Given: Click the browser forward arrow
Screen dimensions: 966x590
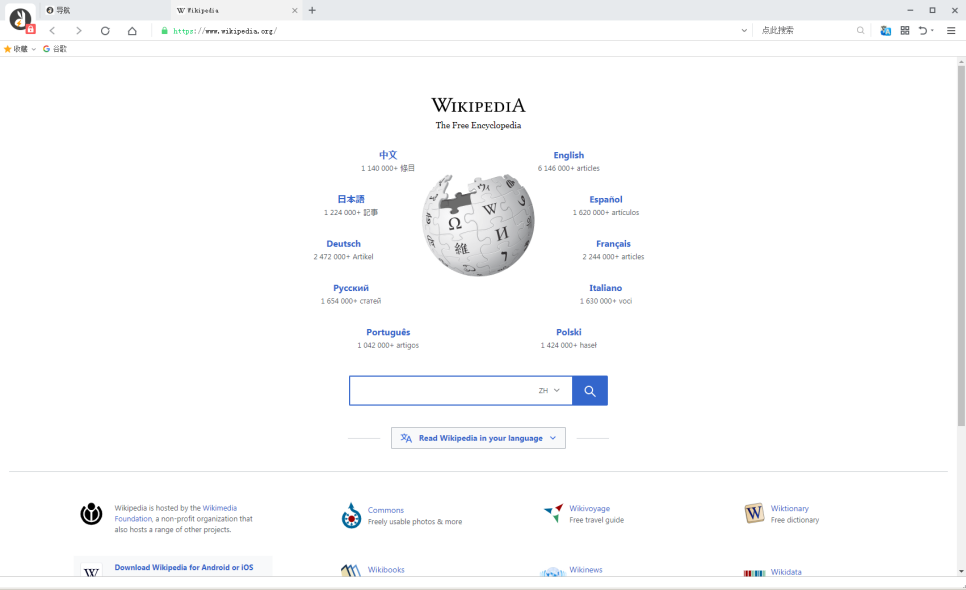Looking at the screenshot, I should pos(78,31).
